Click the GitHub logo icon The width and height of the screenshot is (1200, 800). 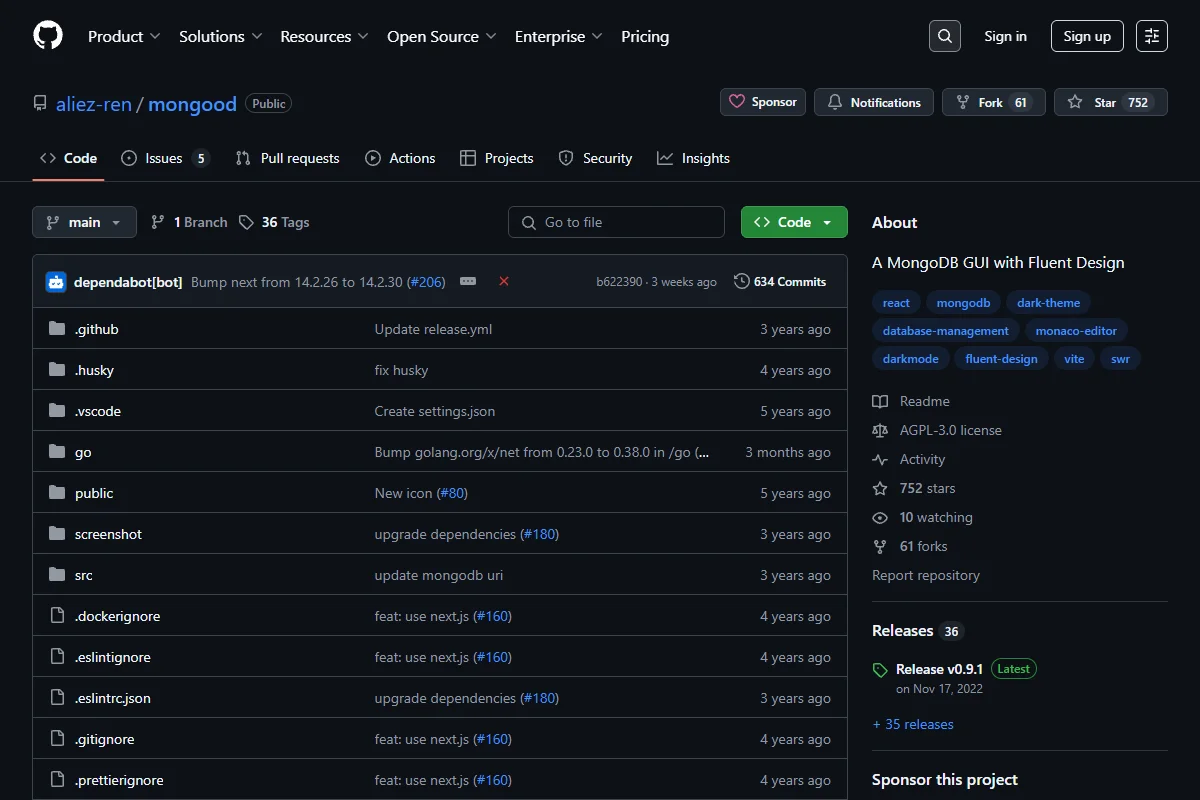pos(48,36)
